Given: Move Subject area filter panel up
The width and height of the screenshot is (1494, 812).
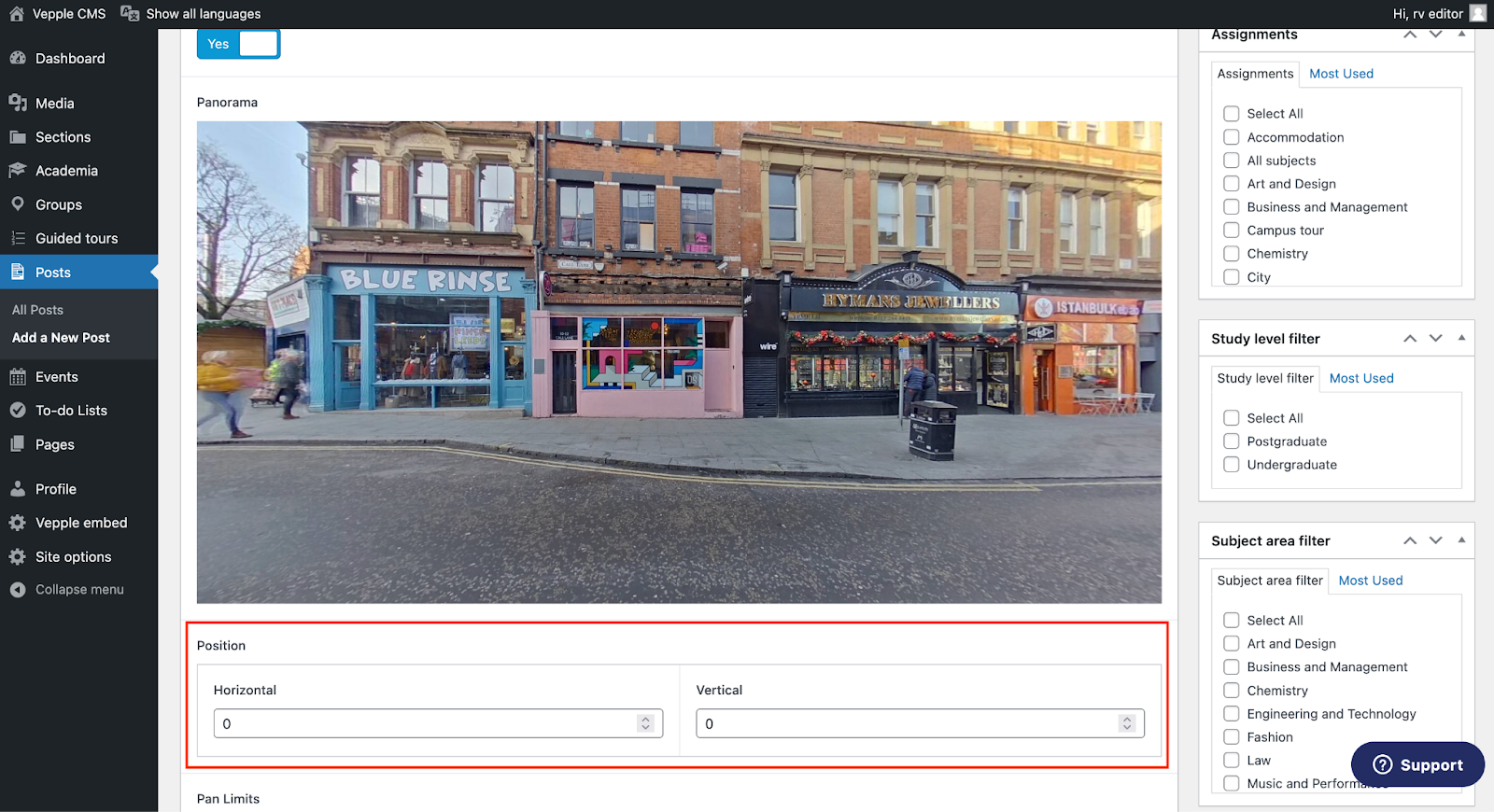Looking at the screenshot, I should click(1410, 541).
